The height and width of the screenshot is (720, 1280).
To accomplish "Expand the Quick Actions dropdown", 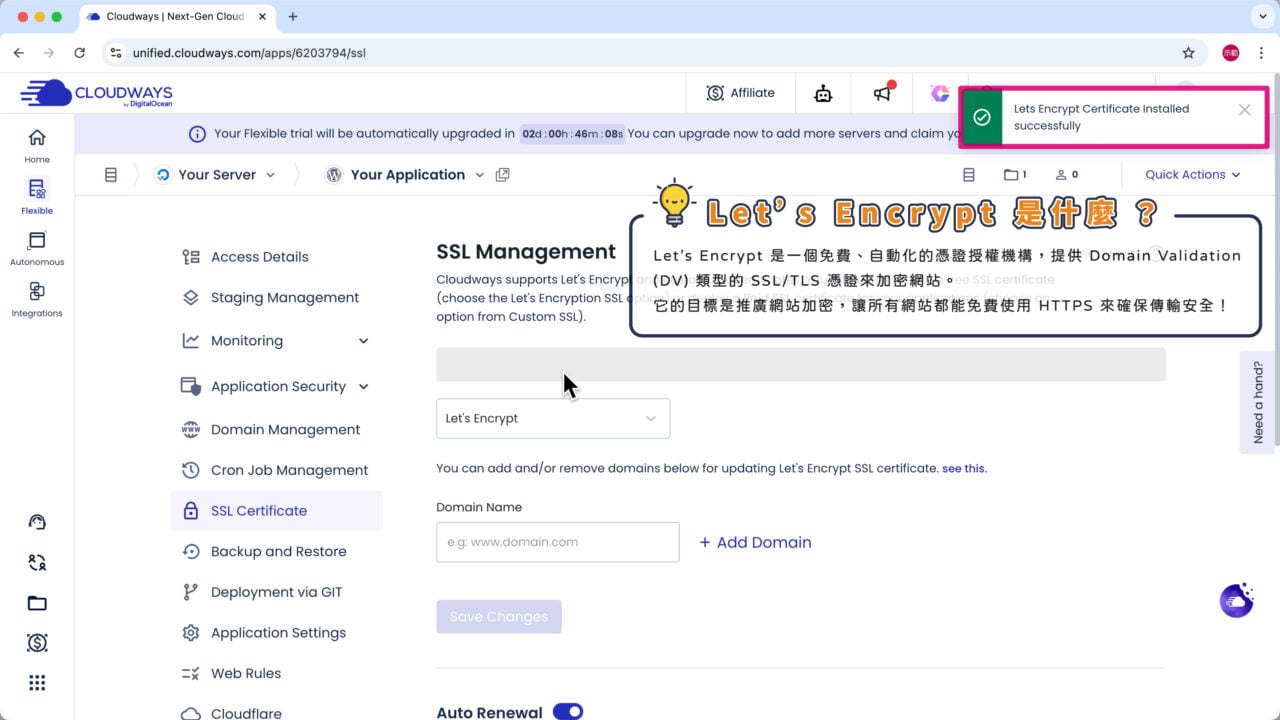I will [1192, 174].
